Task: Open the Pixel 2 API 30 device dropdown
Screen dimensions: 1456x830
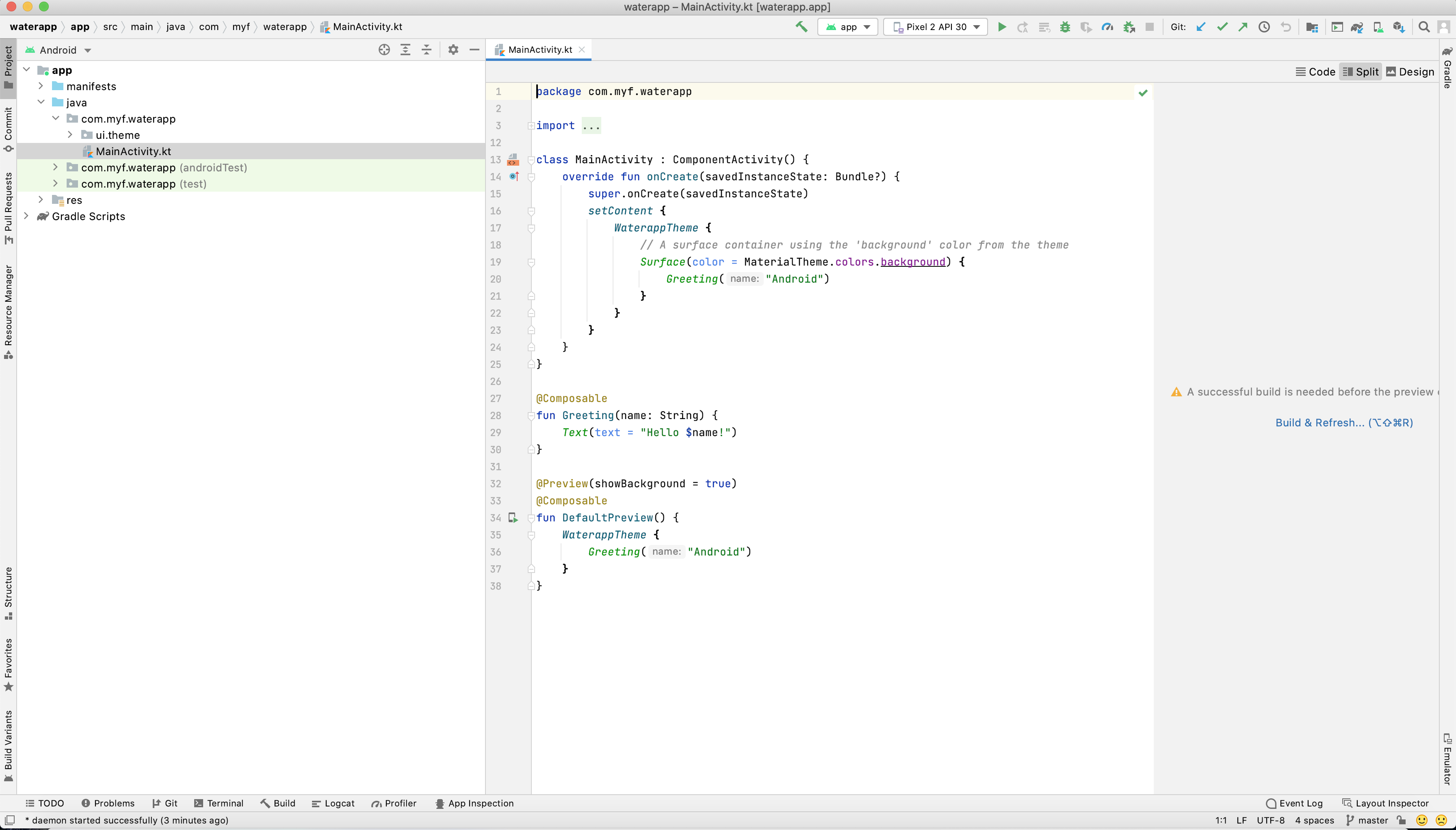Action: coord(935,27)
